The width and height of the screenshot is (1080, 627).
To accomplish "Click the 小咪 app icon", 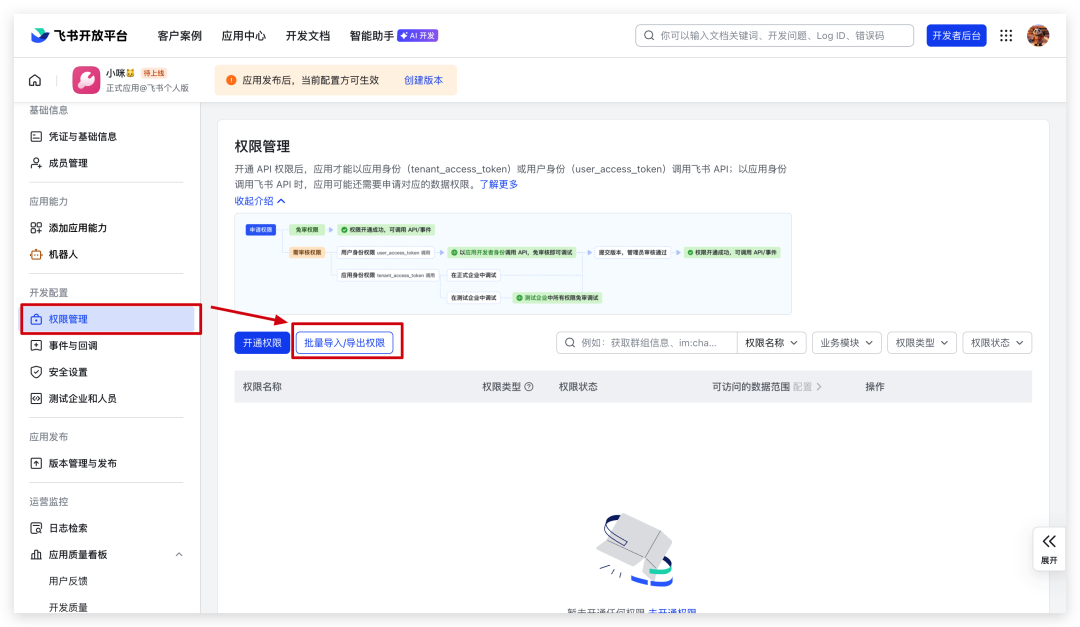I will pyautogui.click(x=87, y=80).
